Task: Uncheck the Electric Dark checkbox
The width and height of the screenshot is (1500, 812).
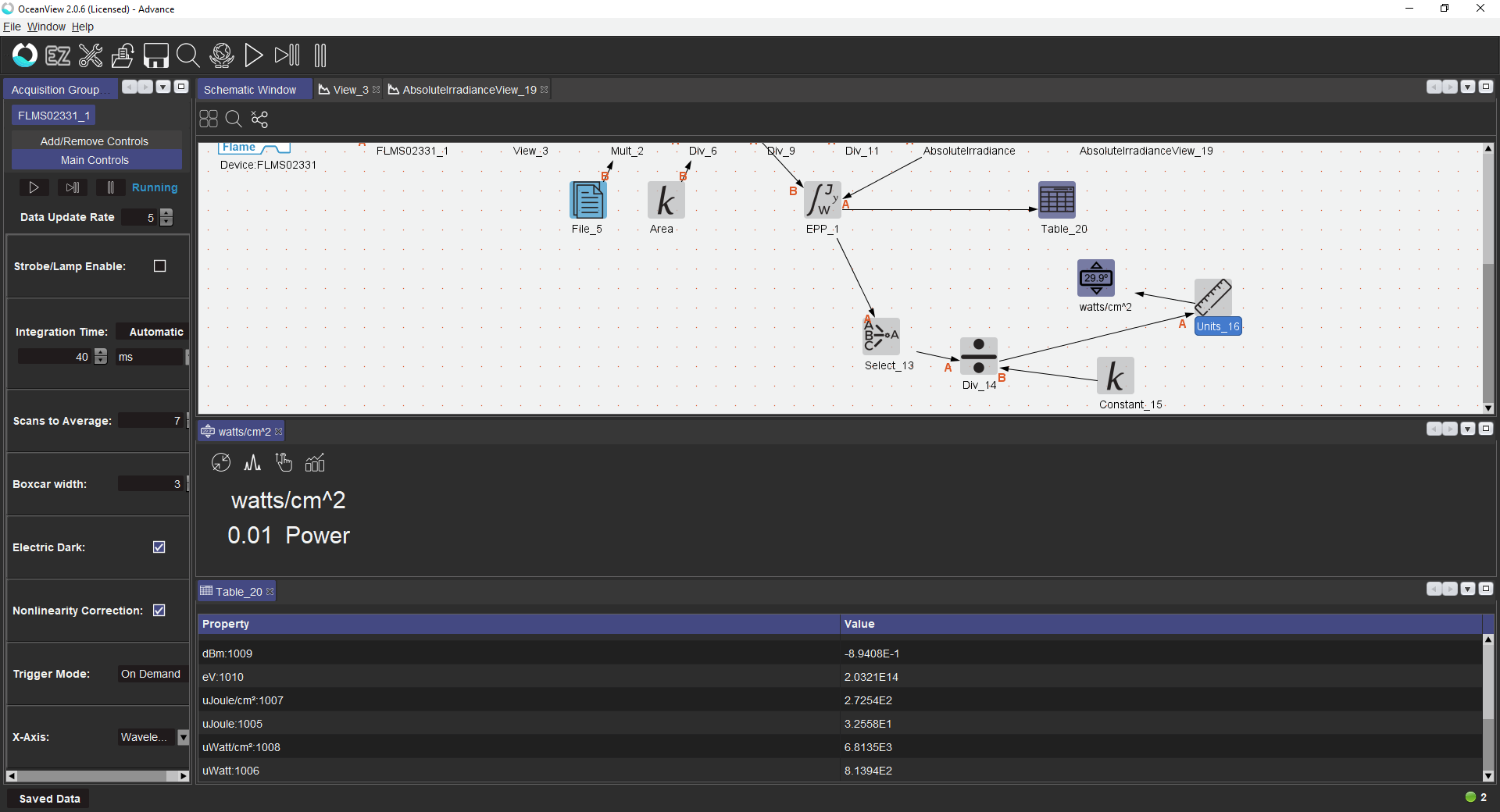Action: [x=159, y=547]
